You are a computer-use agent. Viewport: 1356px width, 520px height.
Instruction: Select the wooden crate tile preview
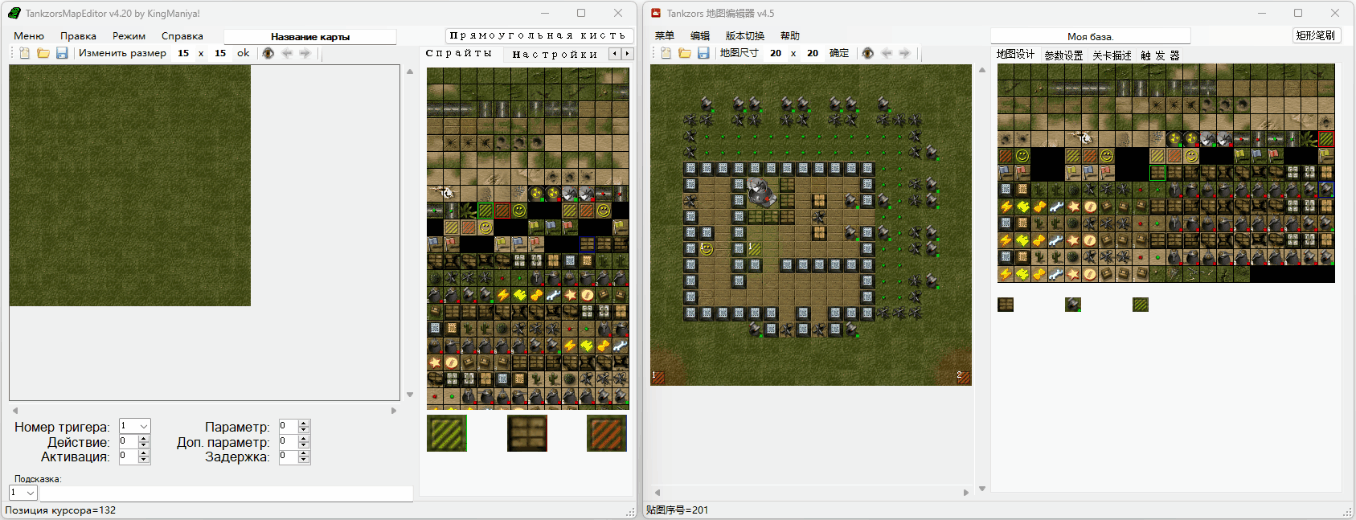(x=527, y=433)
